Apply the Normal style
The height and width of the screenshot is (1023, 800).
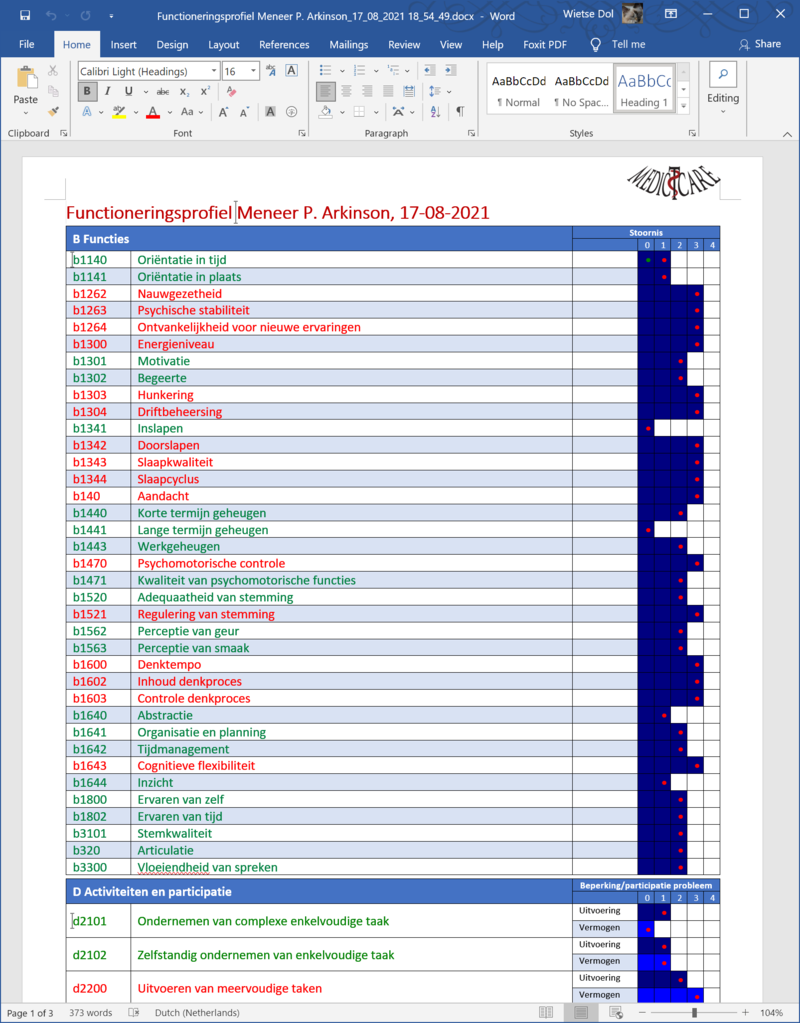coord(518,91)
